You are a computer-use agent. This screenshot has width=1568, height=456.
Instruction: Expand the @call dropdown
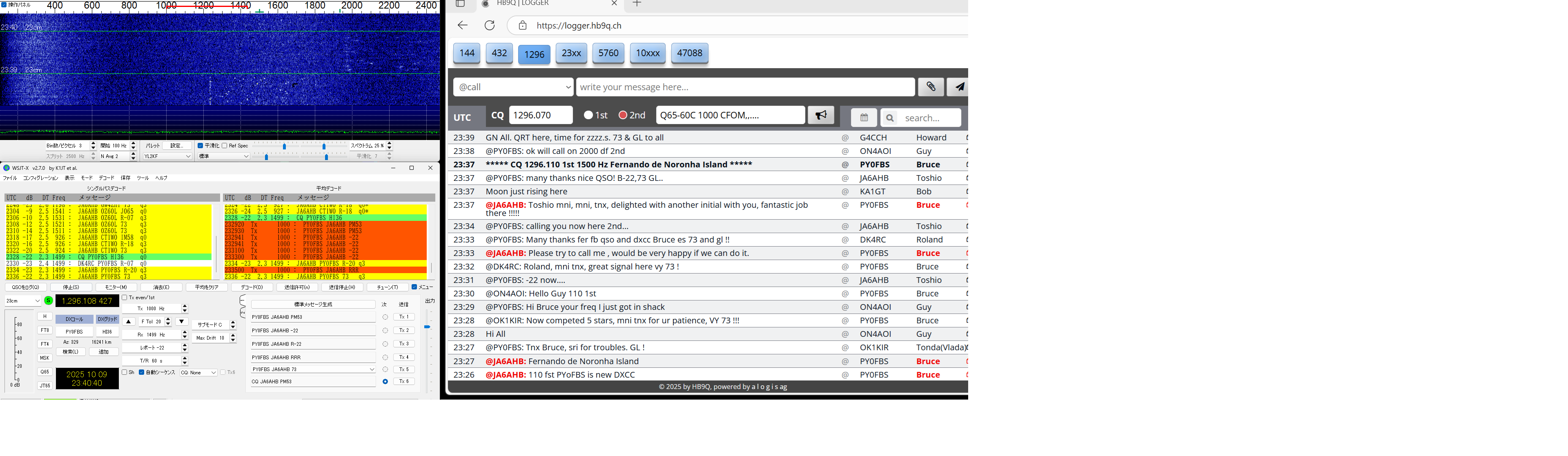point(513,87)
